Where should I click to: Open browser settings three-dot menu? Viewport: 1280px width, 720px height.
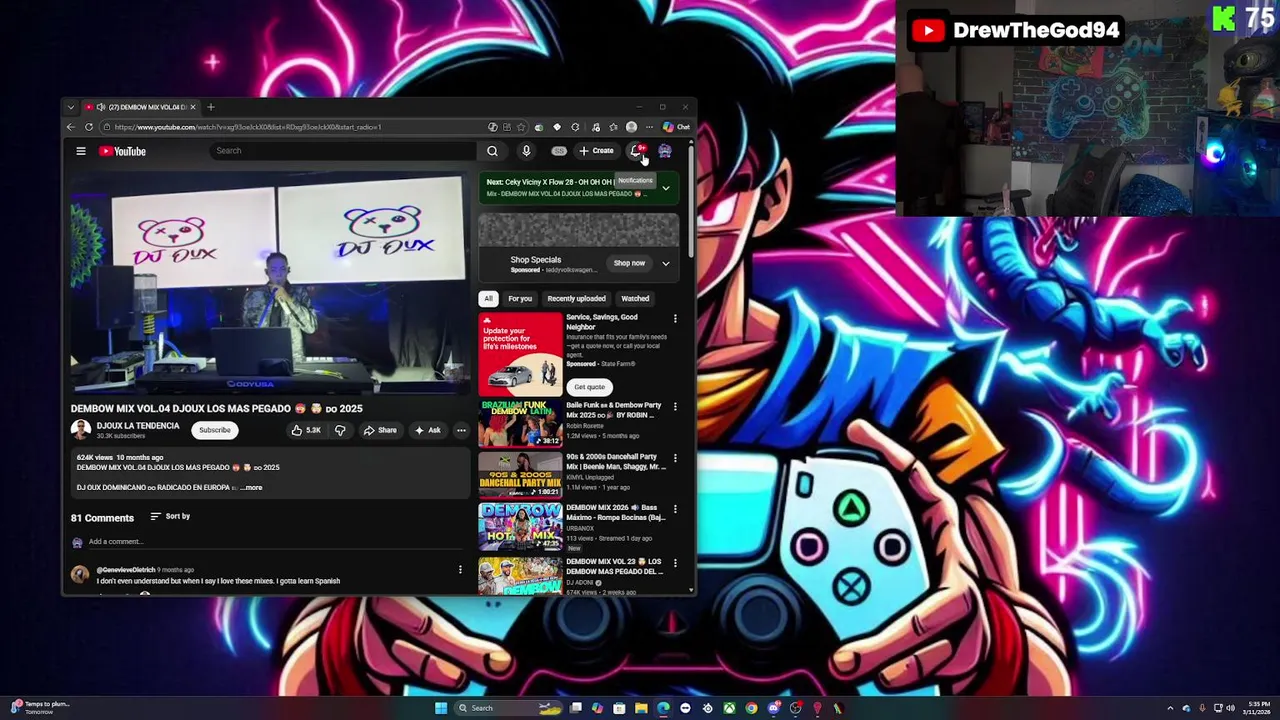click(x=649, y=127)
